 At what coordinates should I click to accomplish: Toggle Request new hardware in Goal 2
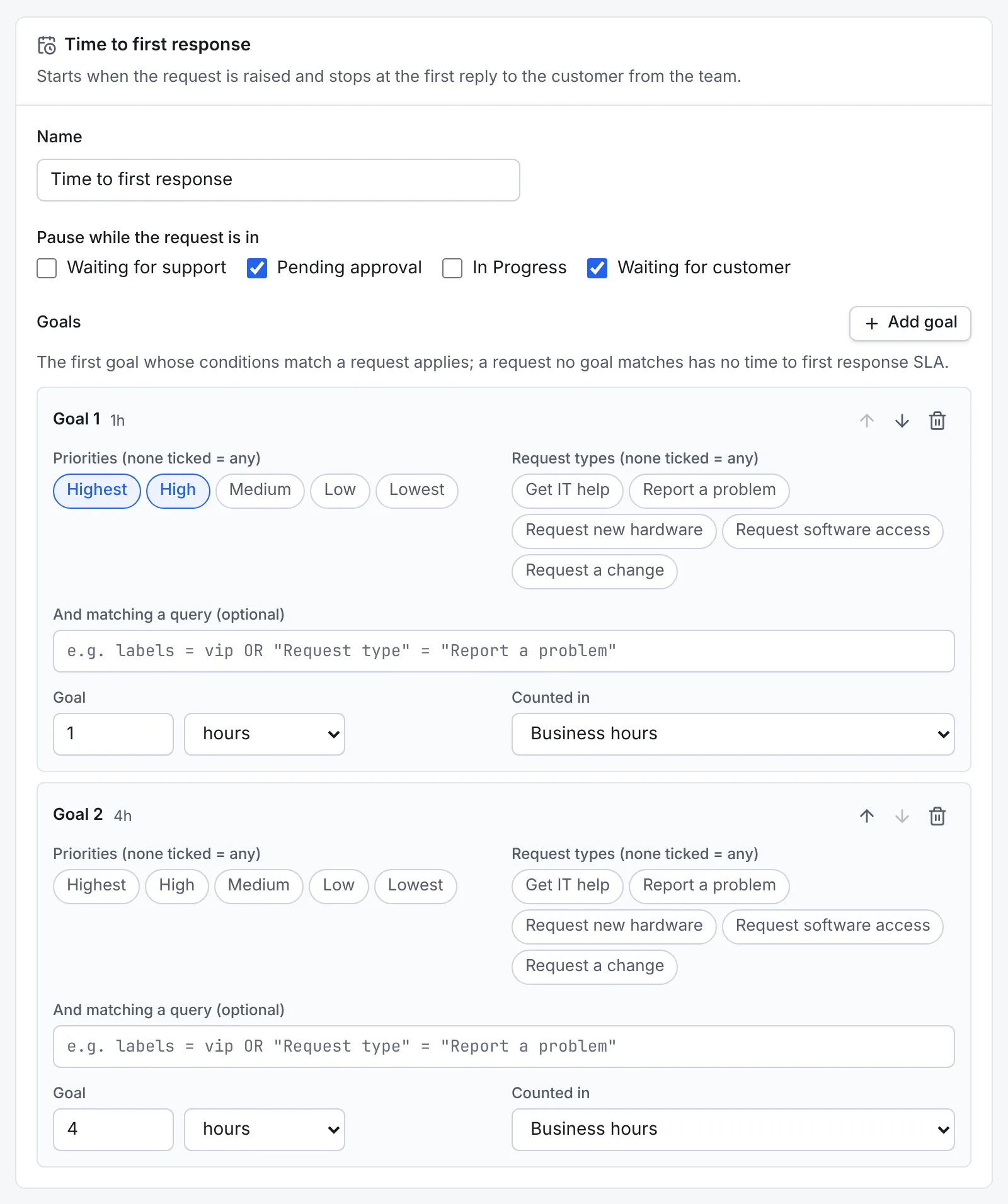(614, 926)
